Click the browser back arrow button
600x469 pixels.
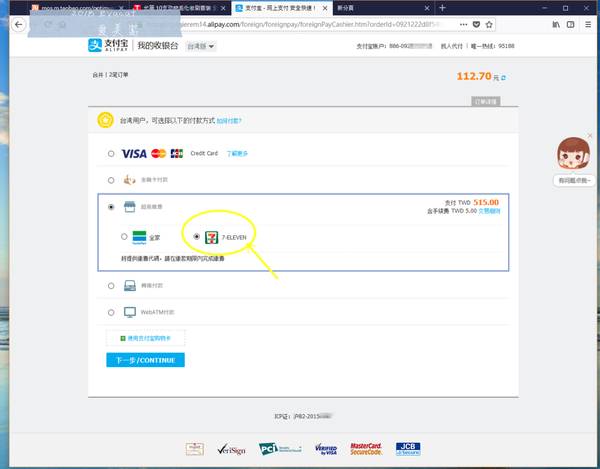pyautogui.click(x=18, y=25)
